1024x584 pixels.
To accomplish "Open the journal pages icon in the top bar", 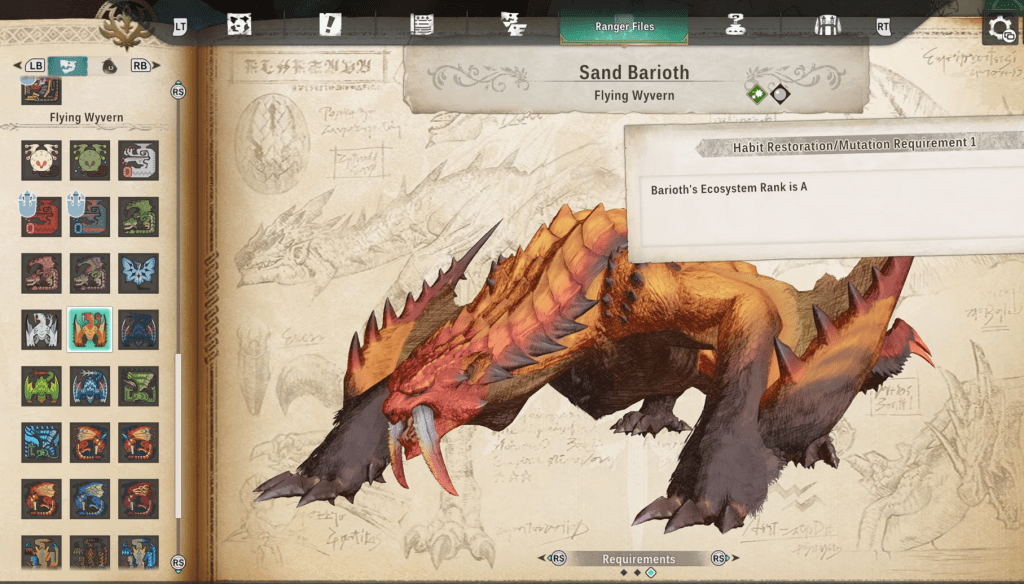I will pos(423,22).
